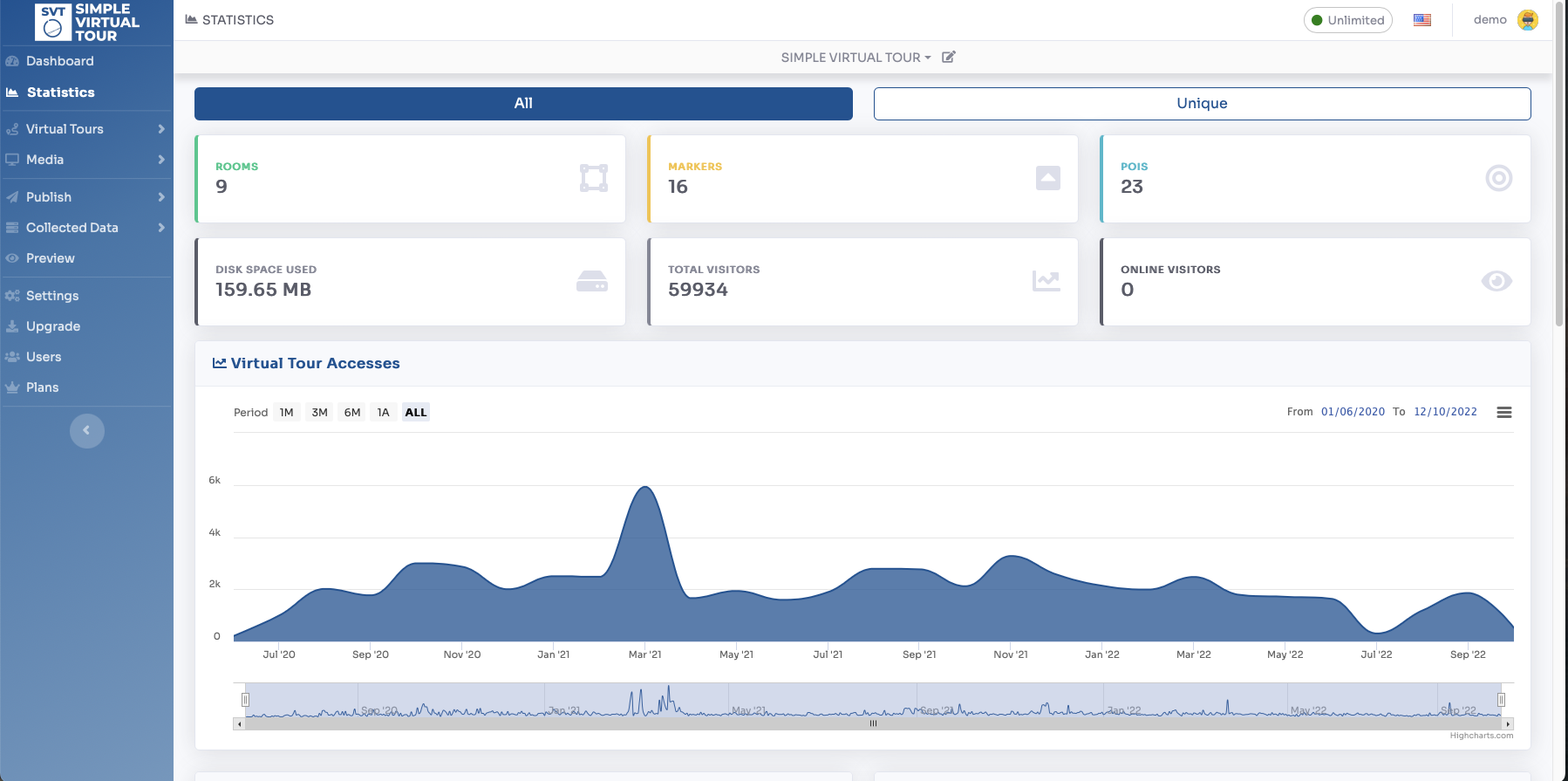Click the Rooms card frame icon

pos(594,178)
